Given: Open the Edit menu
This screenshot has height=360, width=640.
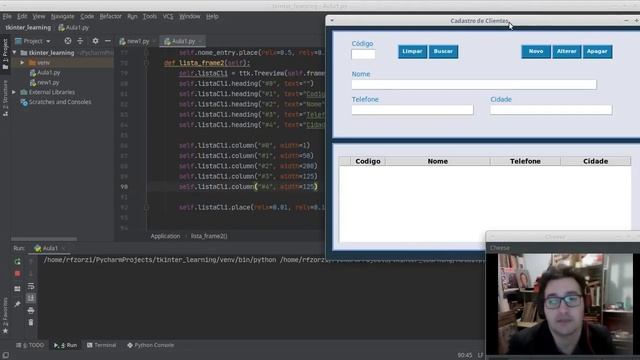Looking at the screenshot, I should coord(22,16).
